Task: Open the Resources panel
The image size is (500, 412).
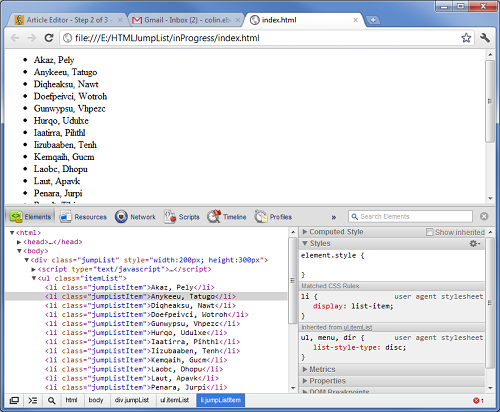Action: (x=83, y=217)
